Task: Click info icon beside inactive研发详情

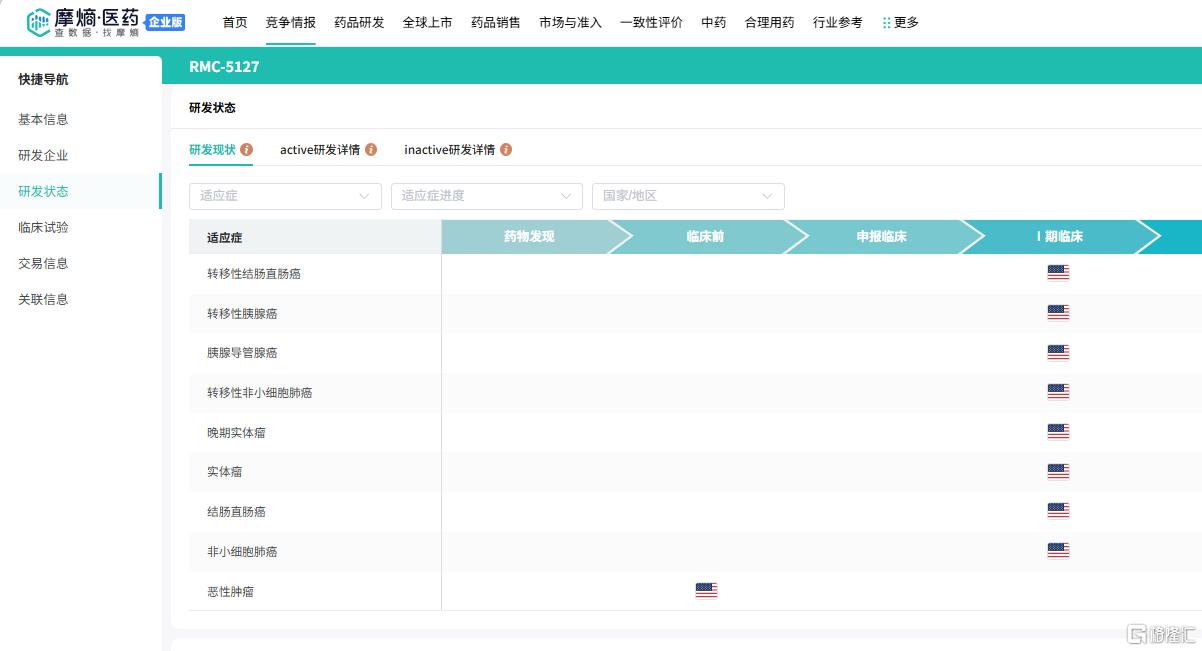Action: [506, 150]
